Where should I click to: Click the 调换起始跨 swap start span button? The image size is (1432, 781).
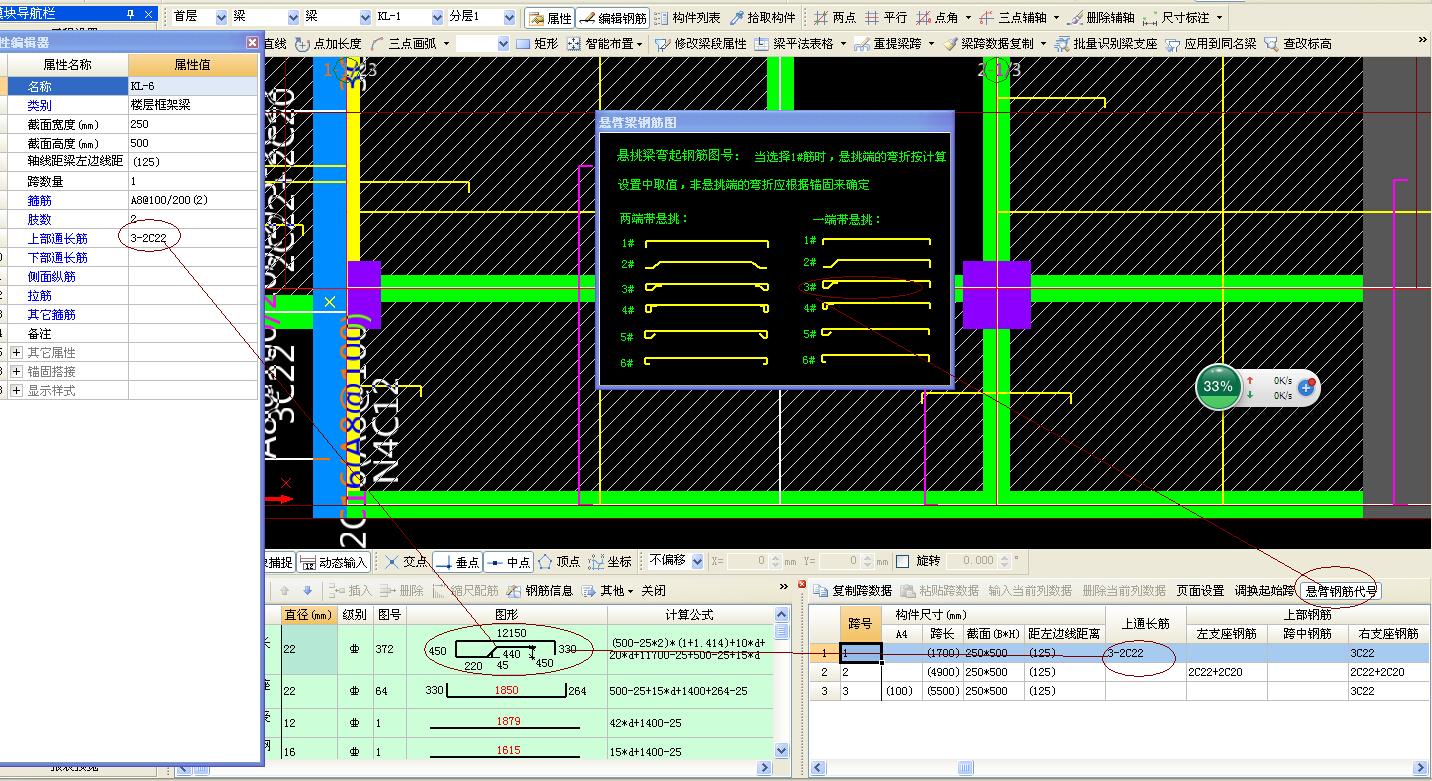pyautogui.click(x=1264, y=591)
